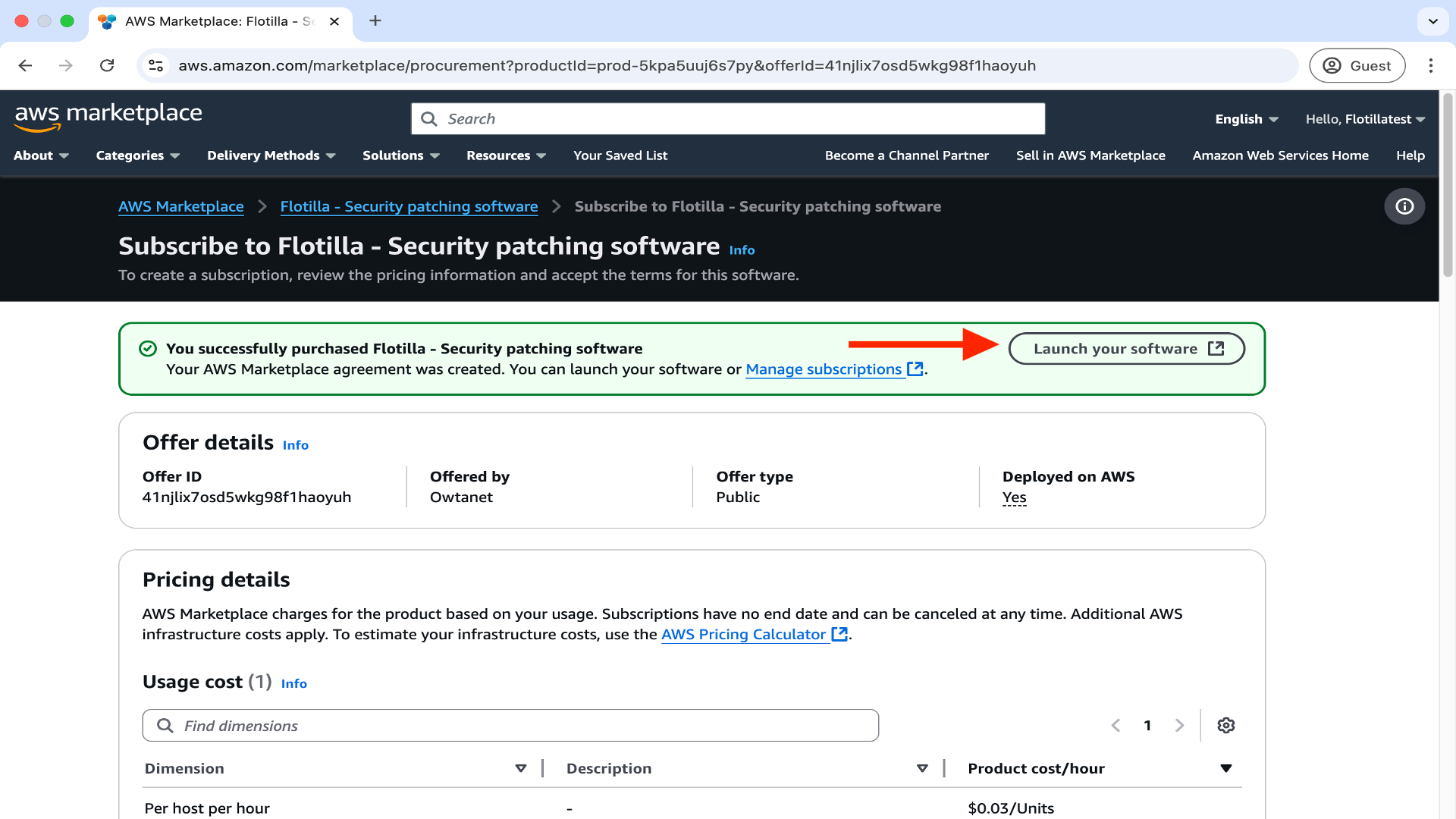Click the AWS Marketplace logo
The image size is (1456, 819).
click(x=108, y=117)
